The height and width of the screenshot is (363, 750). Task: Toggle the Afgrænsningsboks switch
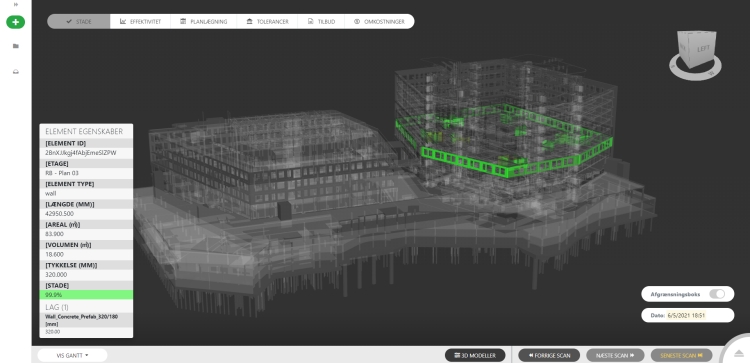(717, 294)
